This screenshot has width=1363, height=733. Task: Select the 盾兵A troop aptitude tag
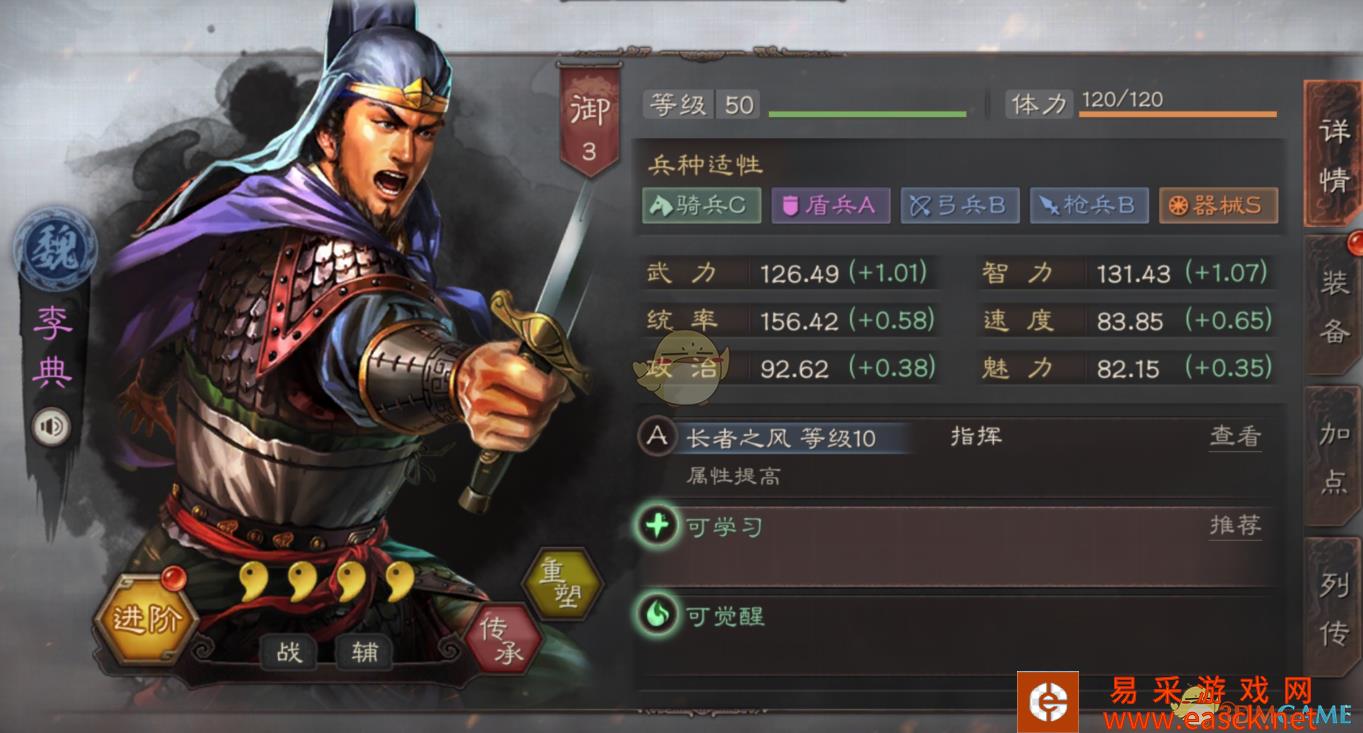click(x=830, y=206)
